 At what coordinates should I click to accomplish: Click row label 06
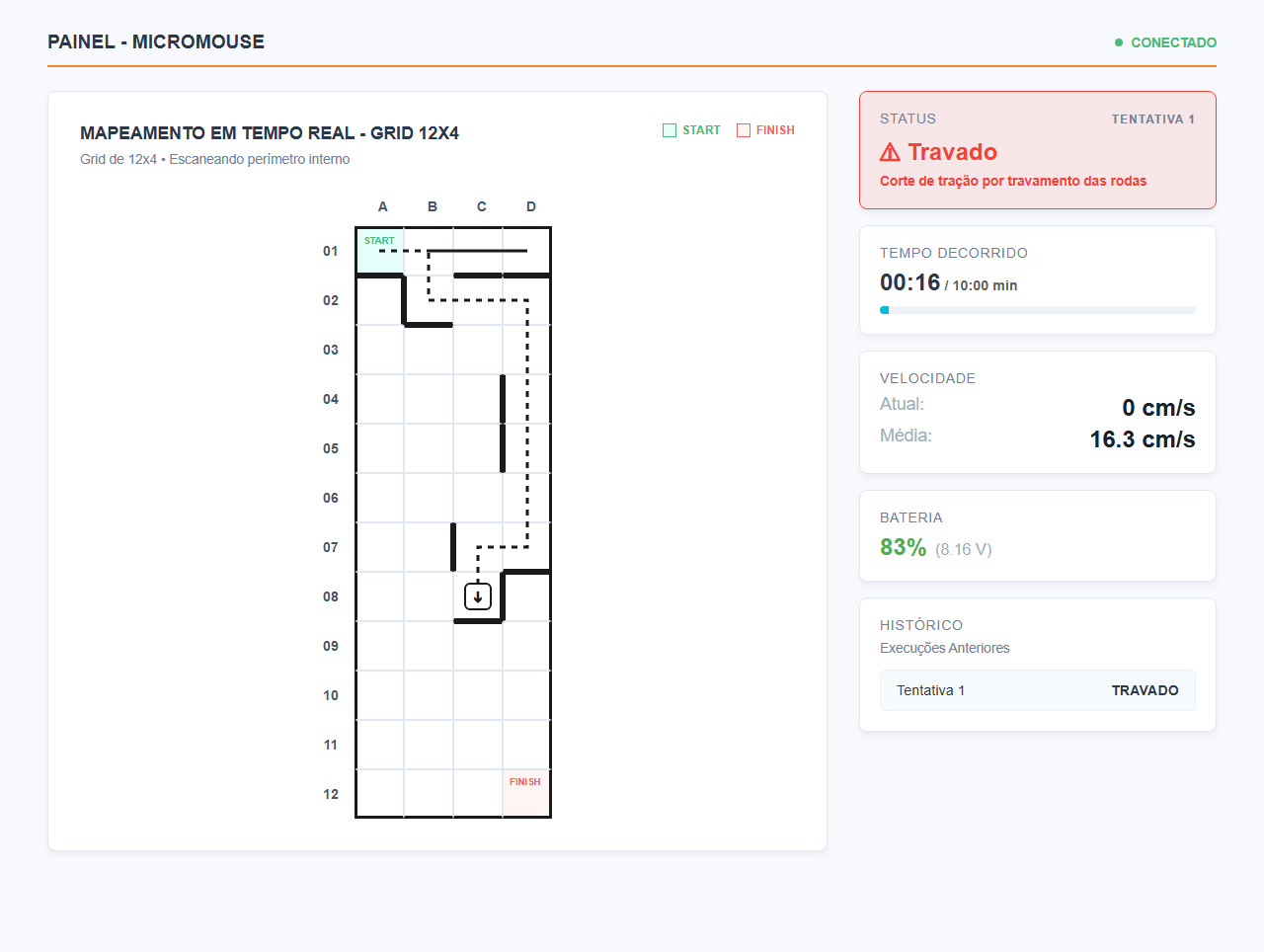click(331, 498)
